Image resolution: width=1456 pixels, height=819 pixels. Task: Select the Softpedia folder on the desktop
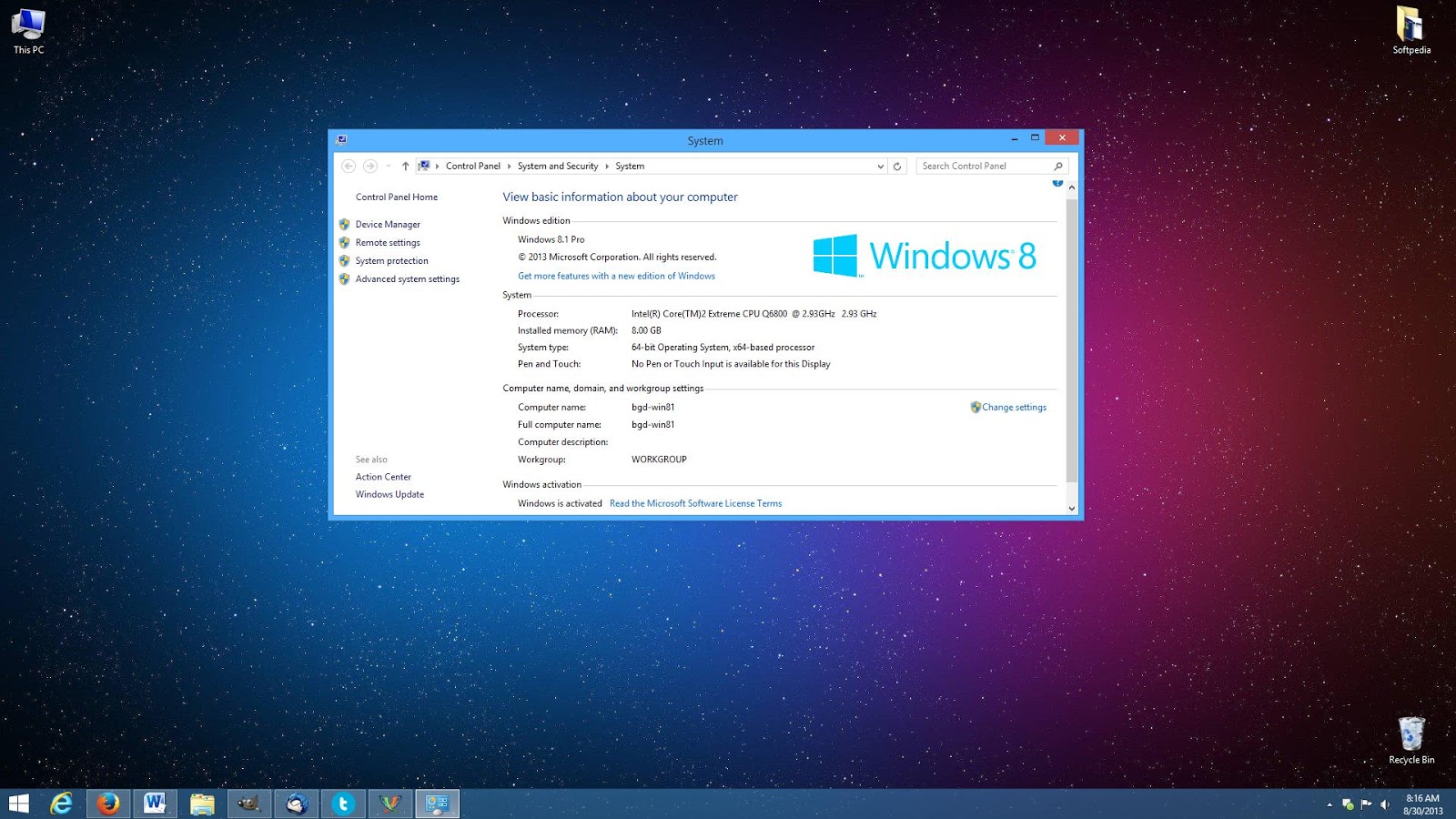tap(1411, 31)
